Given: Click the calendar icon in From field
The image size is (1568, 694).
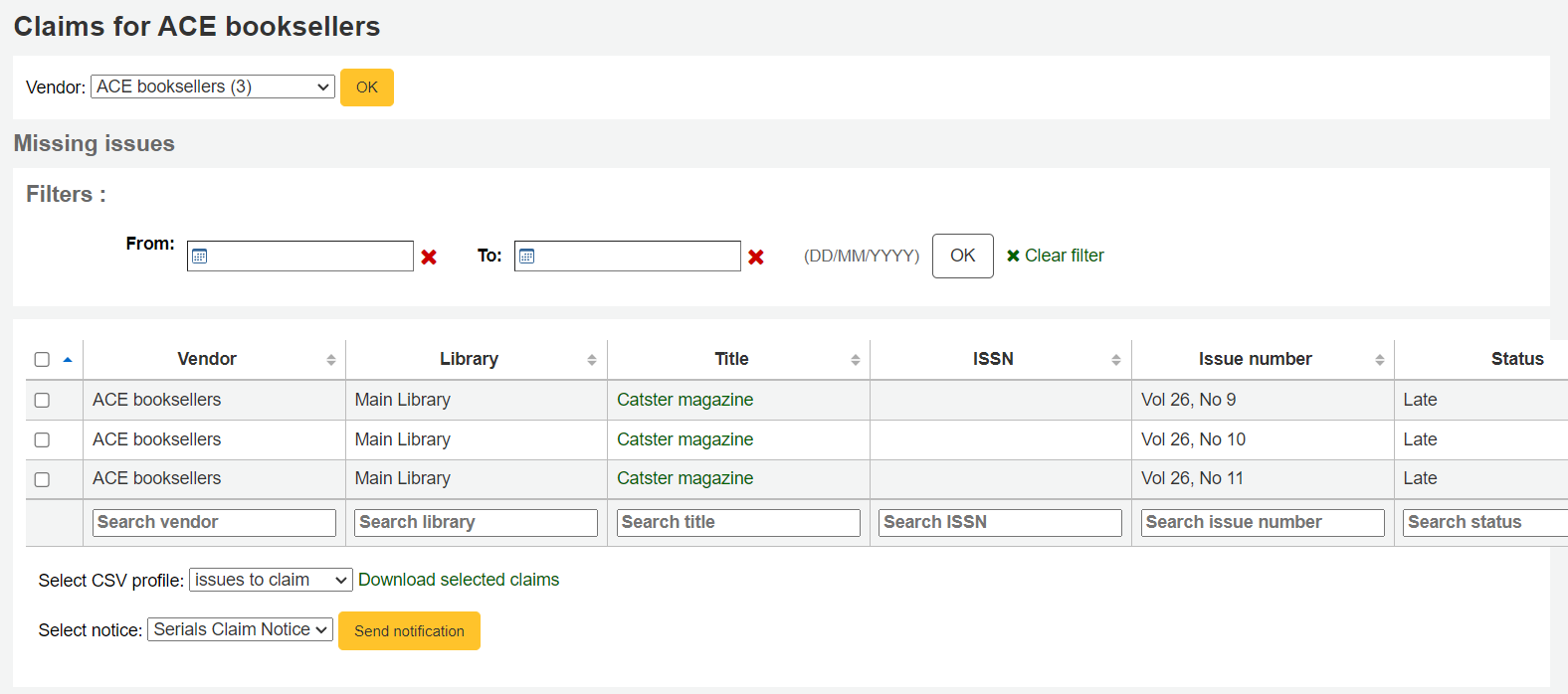Looking at the screenshot, I should (200, 257).
